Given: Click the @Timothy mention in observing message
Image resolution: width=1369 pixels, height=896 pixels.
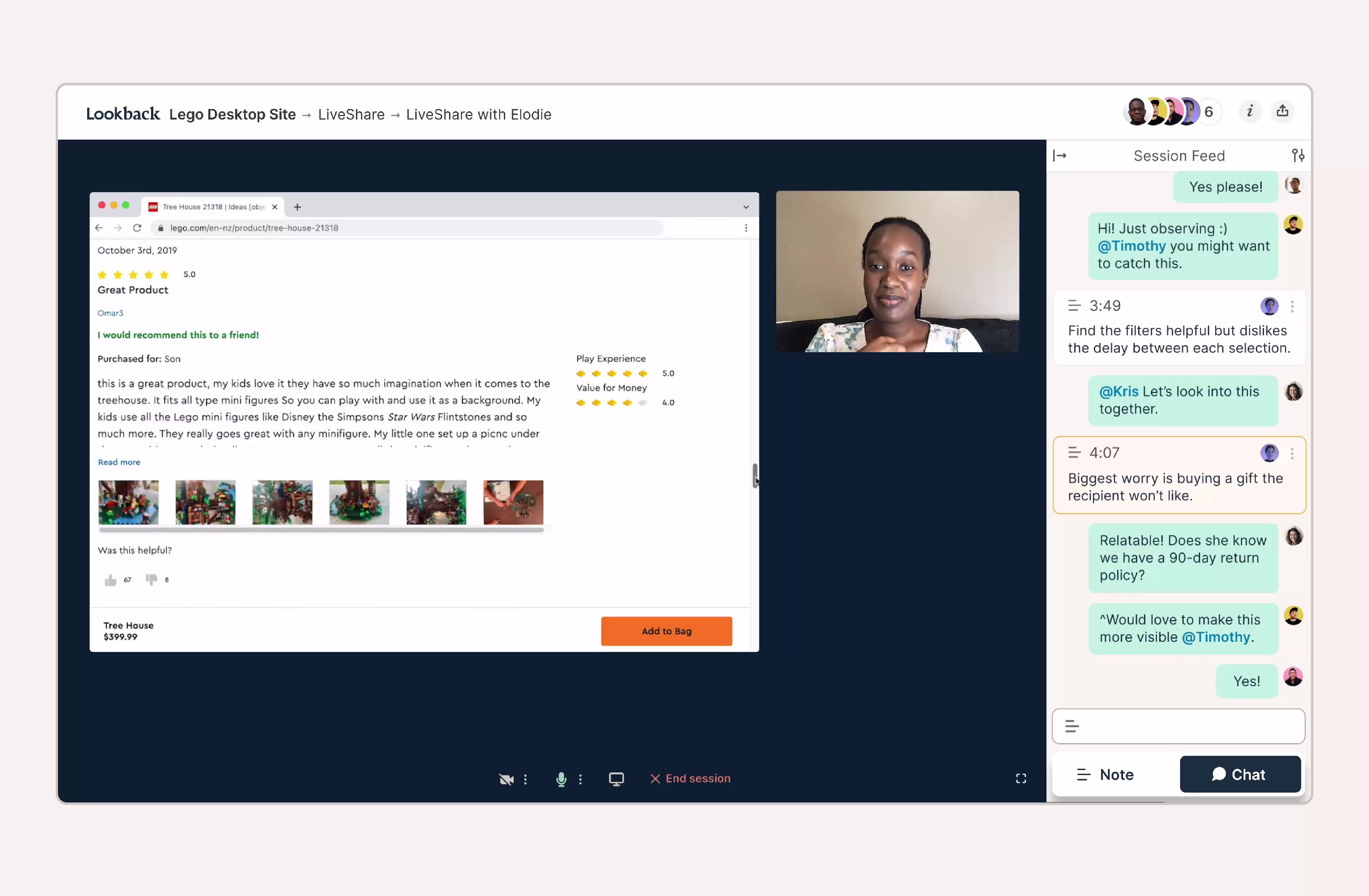Looking at the screenshot, I should 1131,246.
